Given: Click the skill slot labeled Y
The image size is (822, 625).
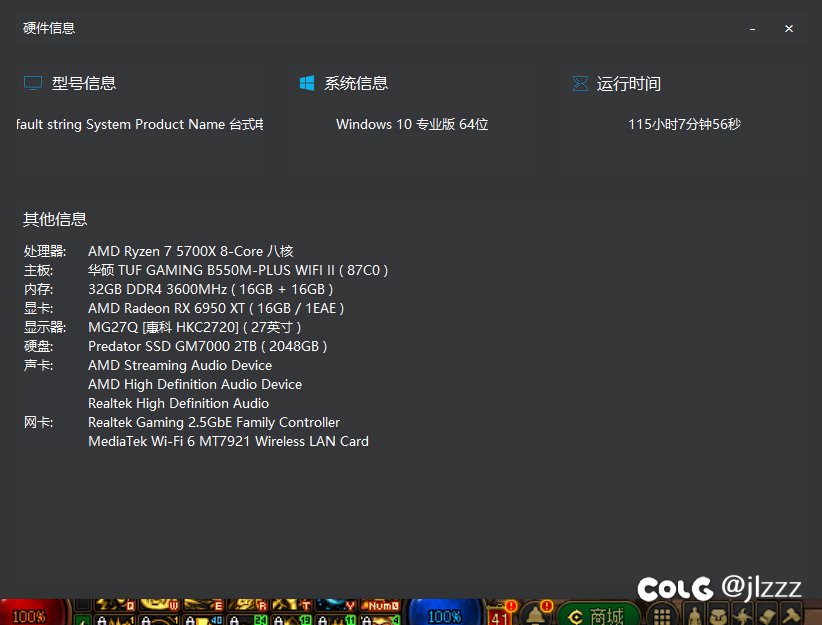Looking at the screenshot, I should (x=336, y=606).
